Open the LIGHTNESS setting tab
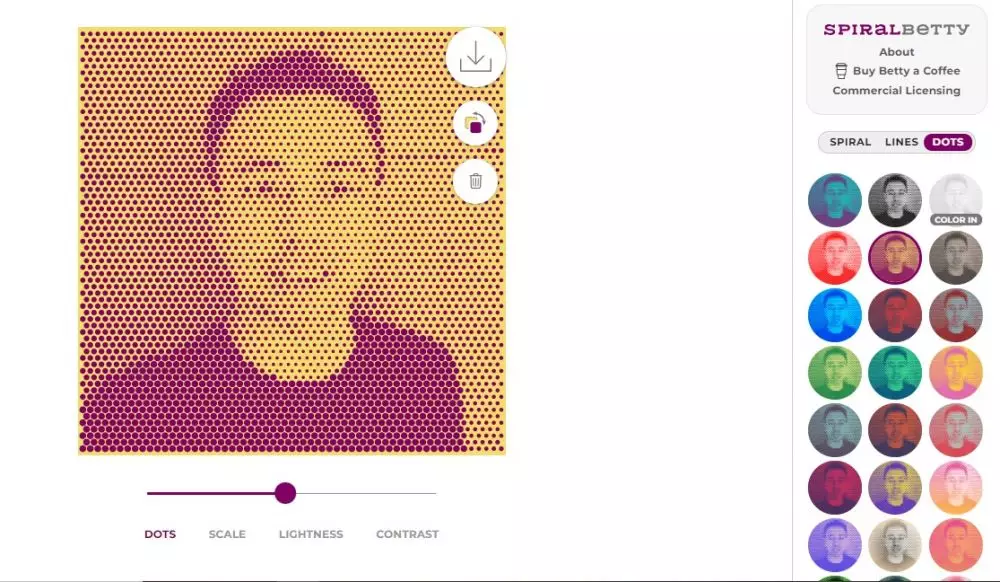1000x582 pixels. [x=311, y=534]
